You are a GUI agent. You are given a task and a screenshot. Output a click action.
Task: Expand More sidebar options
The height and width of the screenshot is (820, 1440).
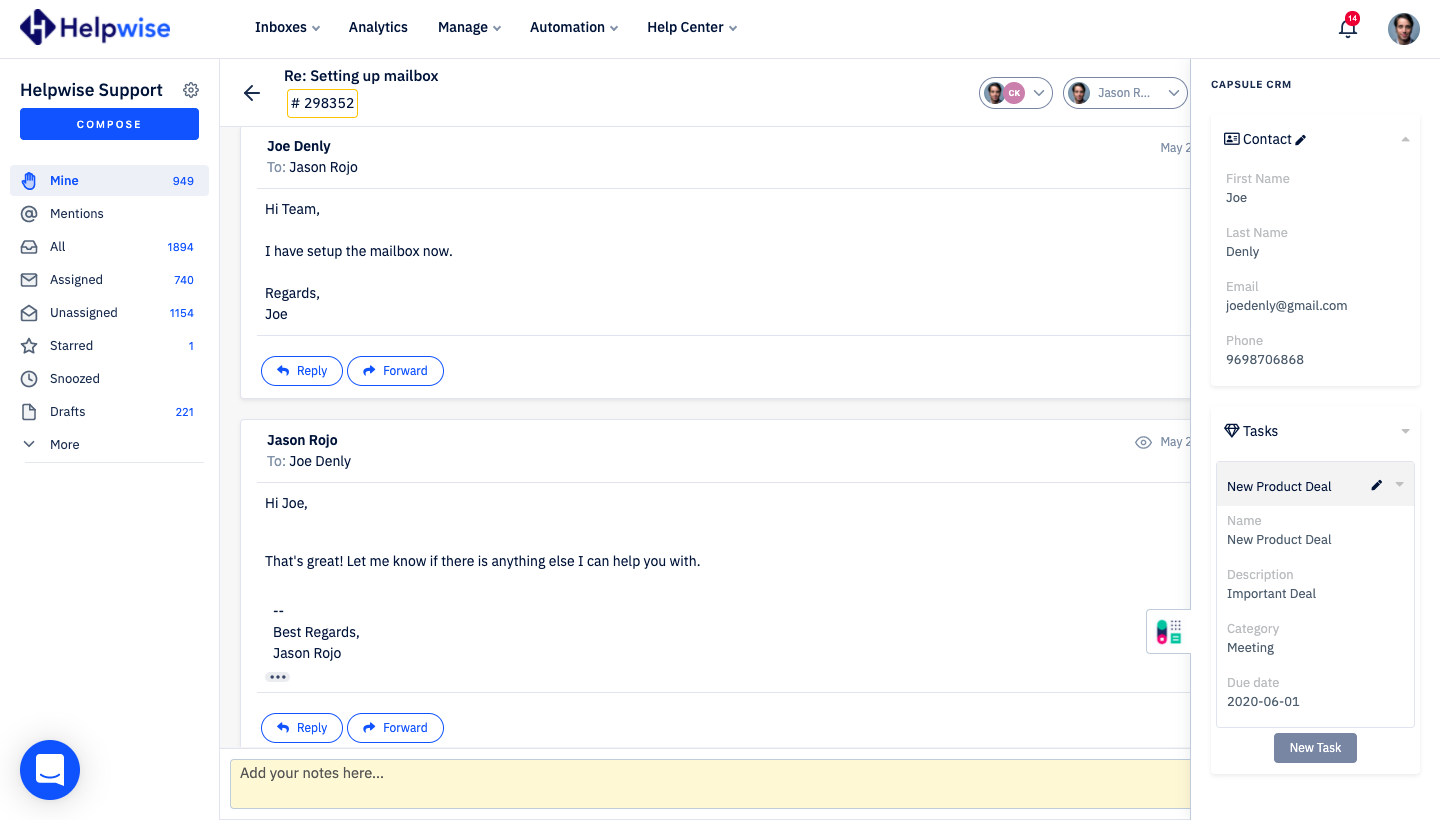pos(109,444)
